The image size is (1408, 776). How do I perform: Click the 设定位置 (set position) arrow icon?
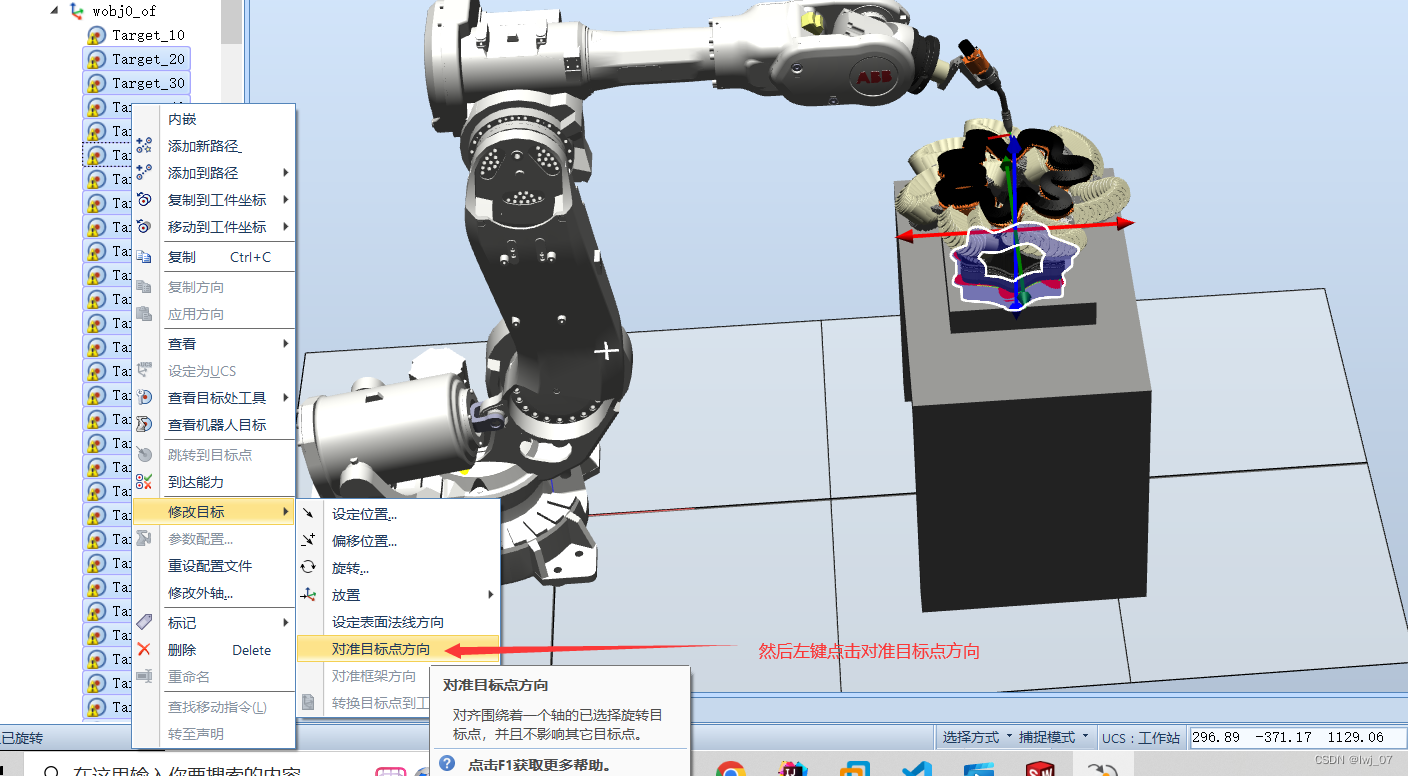point(308,514)
